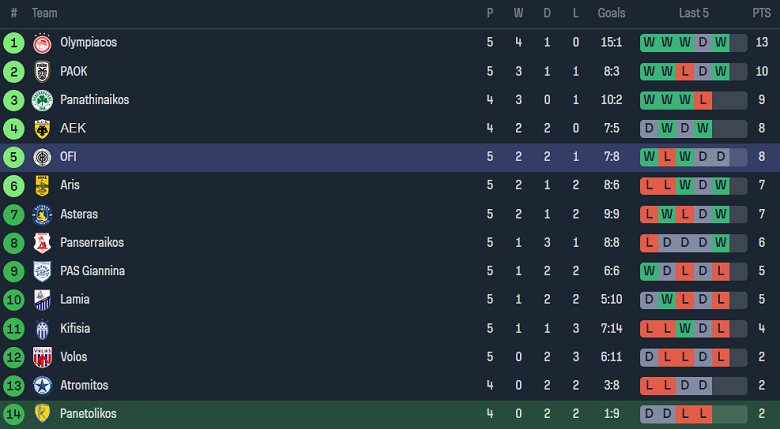Click Olympiacos' first W result in Last 5

click(x=650, y=43)
